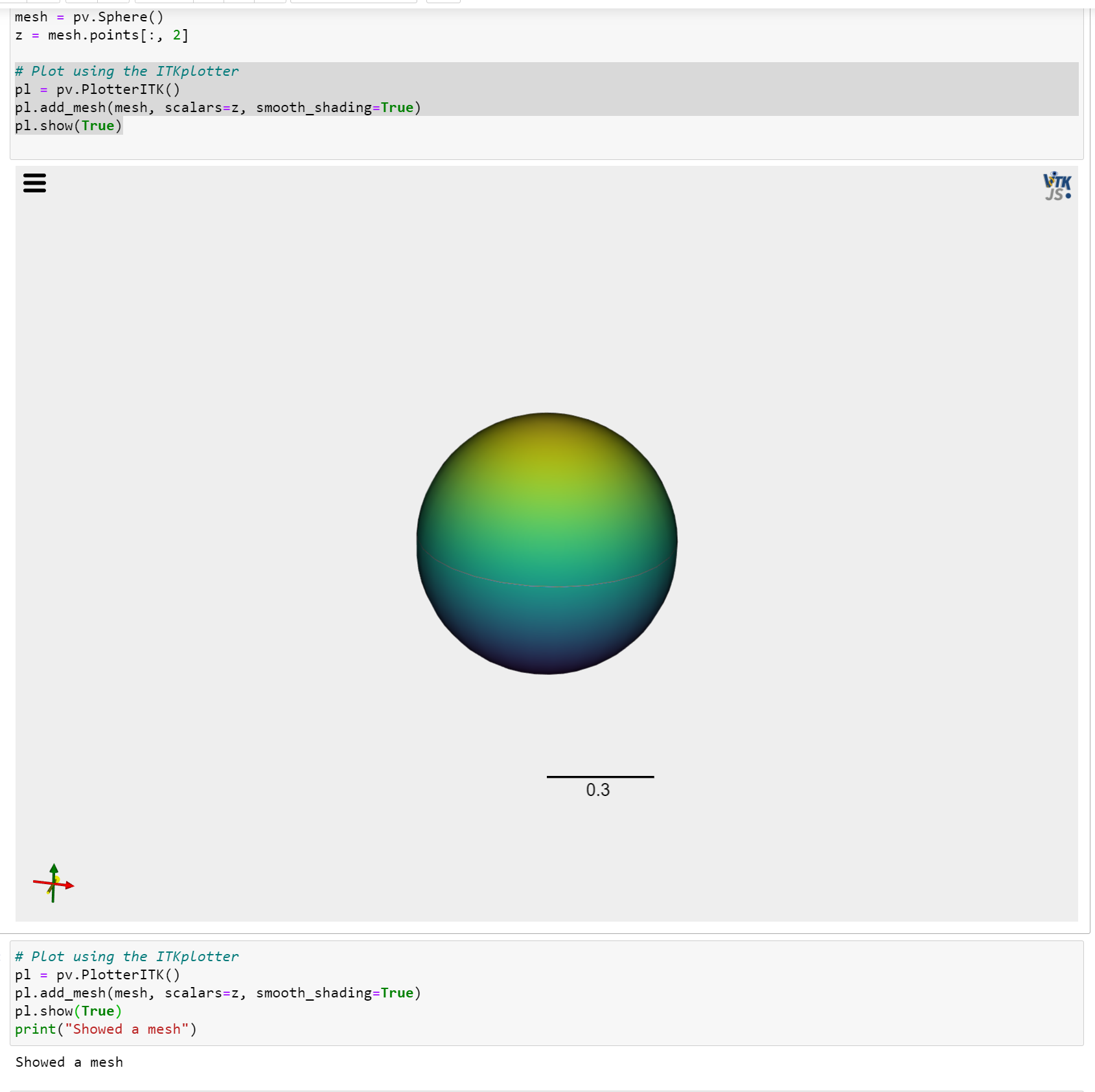Click the print("Showed a mesh") line

click(106, 1029)
